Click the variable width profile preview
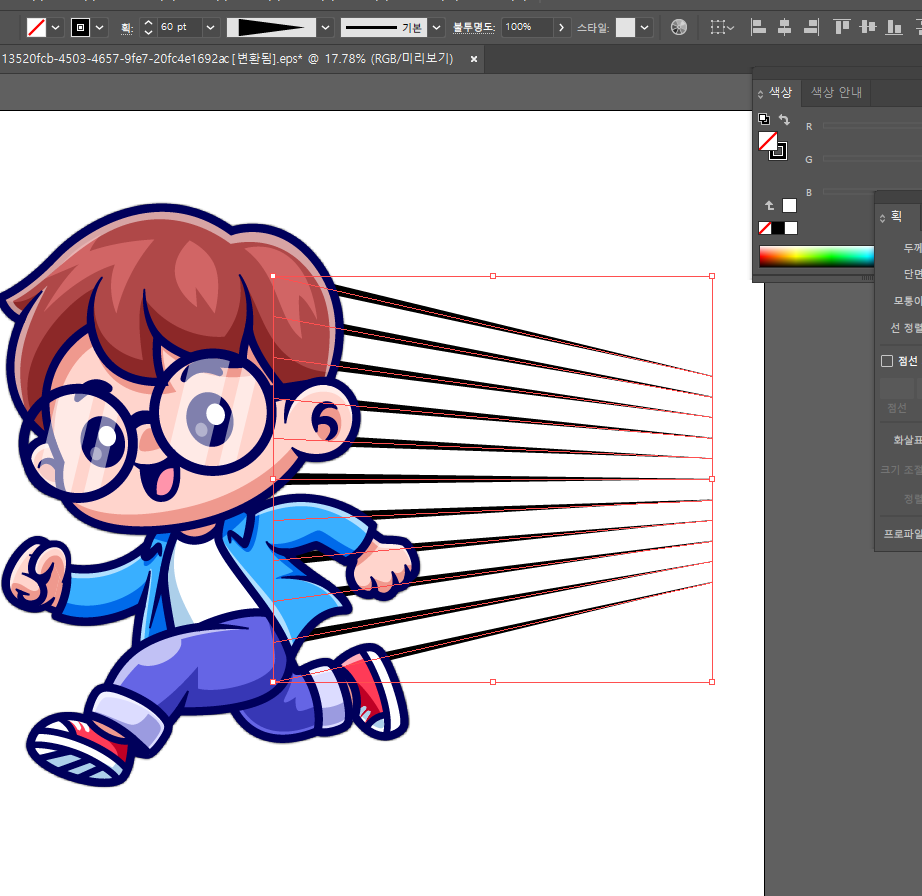This screenshot has height=896, width=922. tap(272, 27)
